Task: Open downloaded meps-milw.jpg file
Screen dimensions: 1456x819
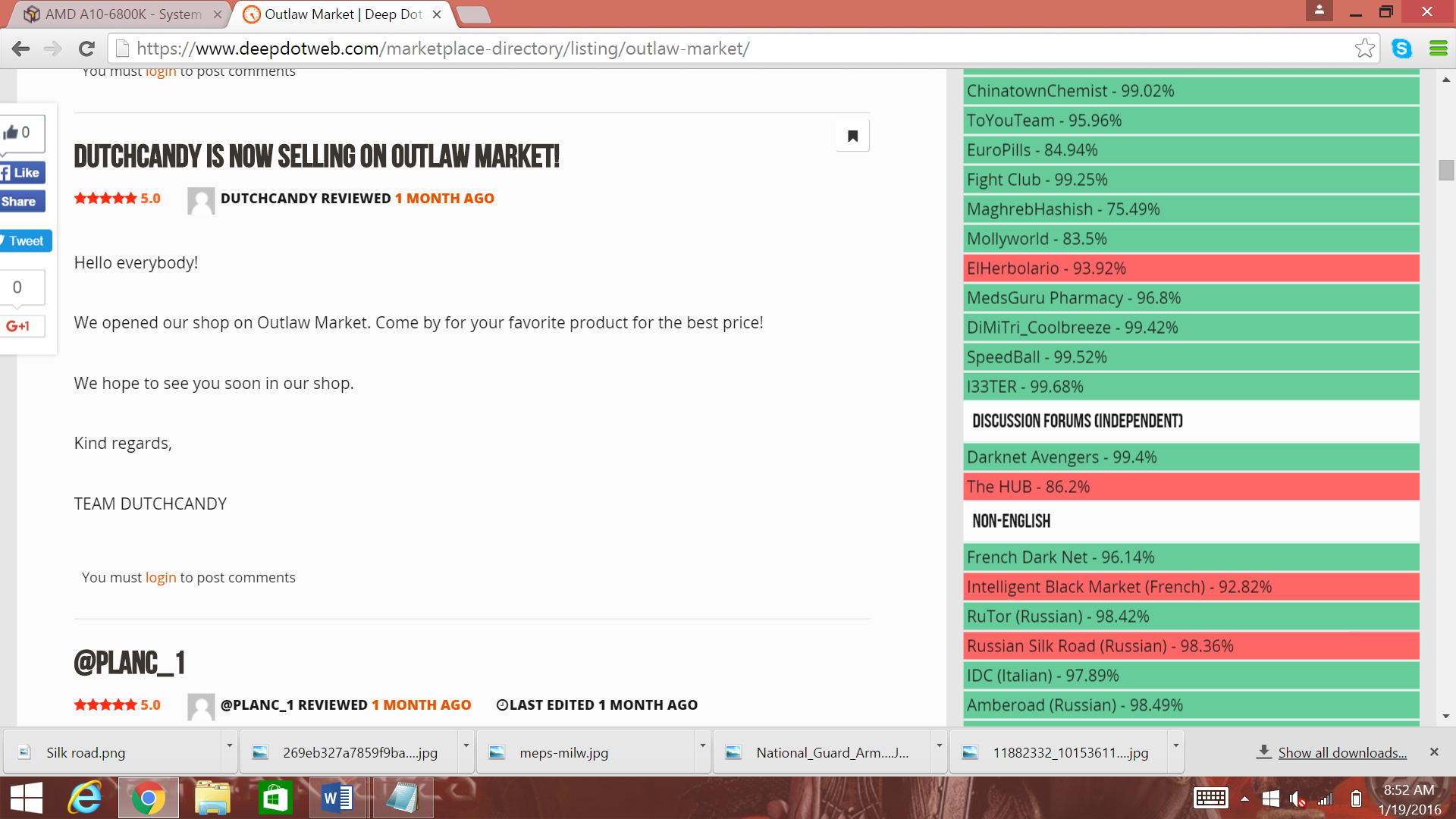Action: point(587,752)
